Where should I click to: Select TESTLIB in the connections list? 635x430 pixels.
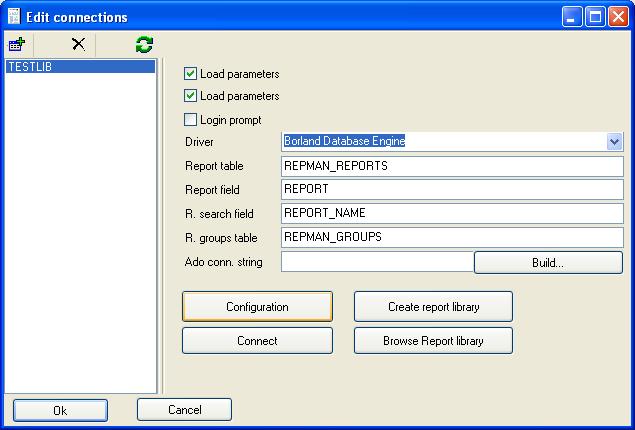(80, 67)
